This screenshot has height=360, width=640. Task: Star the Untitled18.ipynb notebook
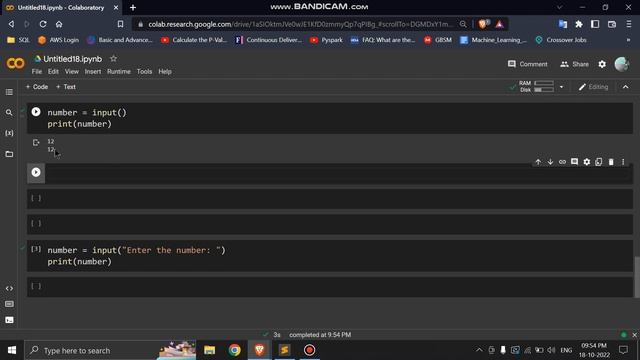[113, 59]
